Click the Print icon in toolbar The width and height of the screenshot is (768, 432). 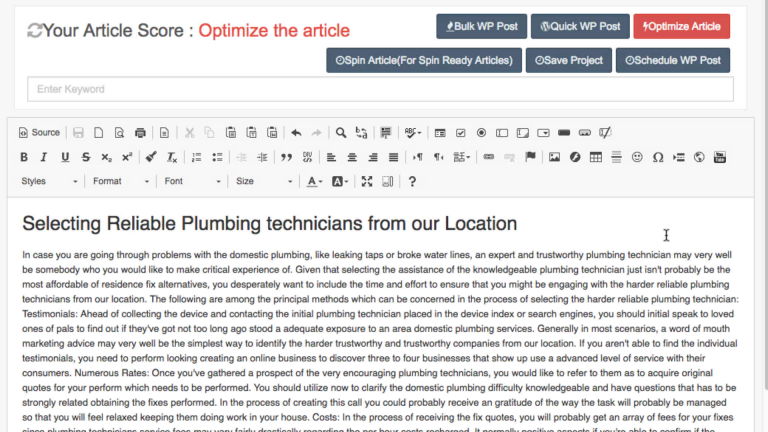pyautogui.click(x=140, y=132)
